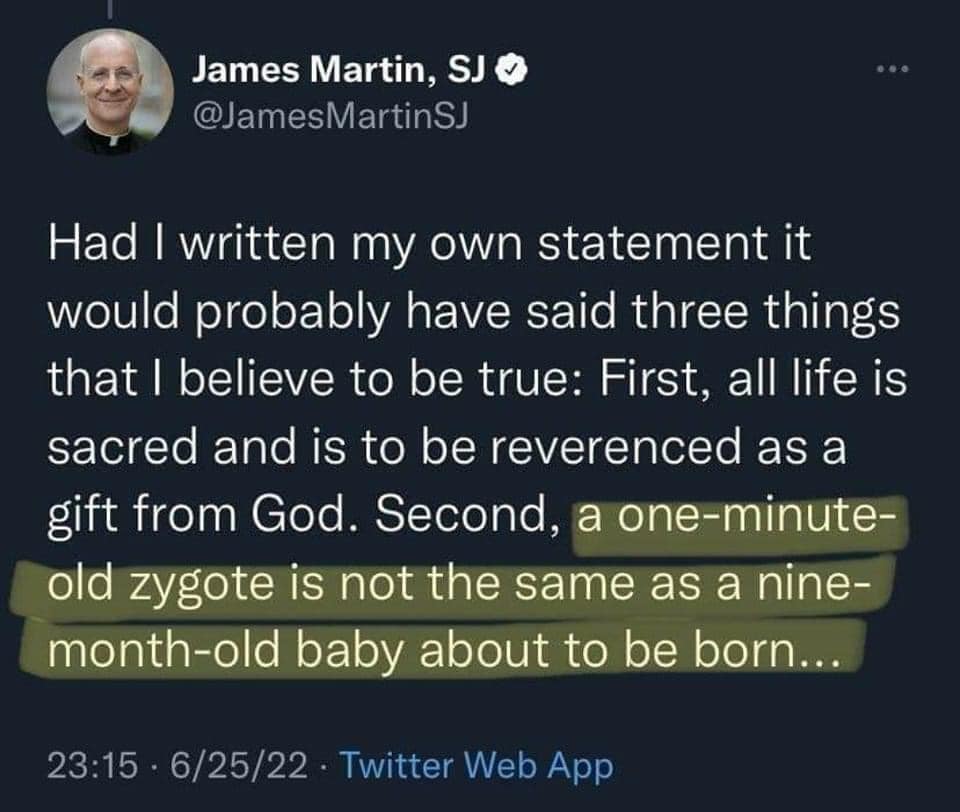Click the blue verified badge icon
The image size is (960, 812).
507,69
